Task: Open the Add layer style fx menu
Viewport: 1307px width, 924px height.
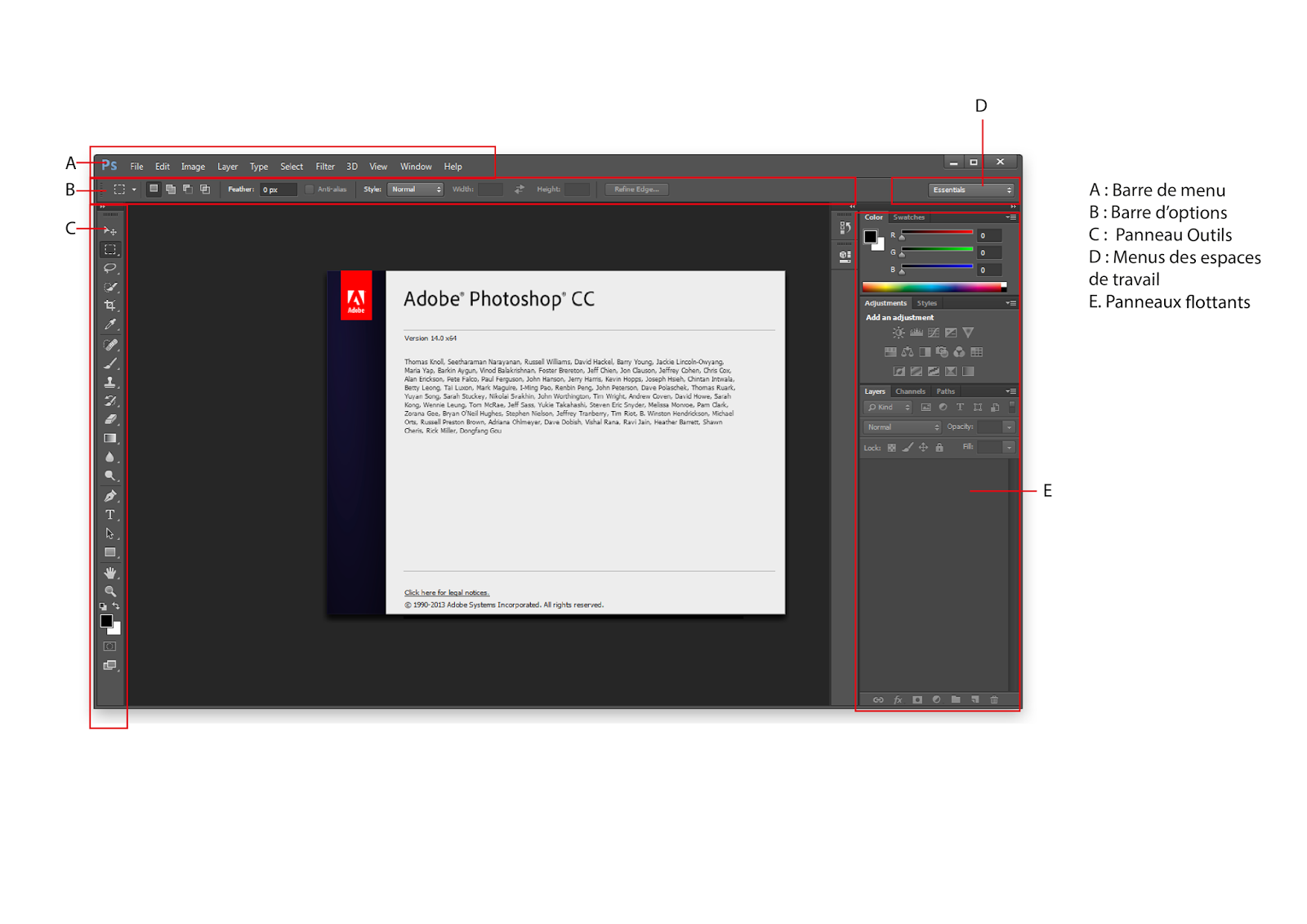Action: click(899, 699)
